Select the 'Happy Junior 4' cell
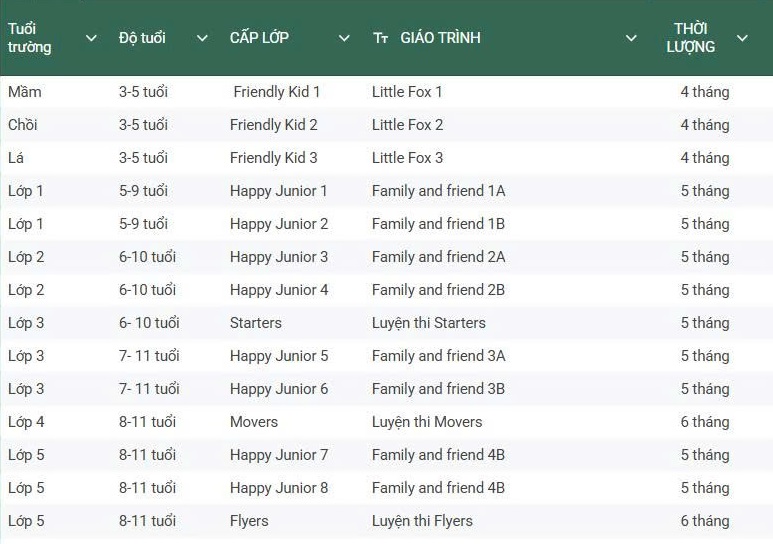The width and height of the screenshot is (773, 544). click(x=279, y=290)
